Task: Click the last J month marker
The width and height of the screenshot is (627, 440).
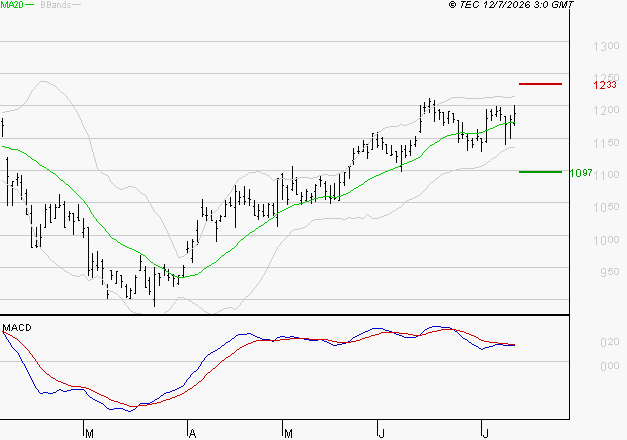Action: tap(485, 434)
